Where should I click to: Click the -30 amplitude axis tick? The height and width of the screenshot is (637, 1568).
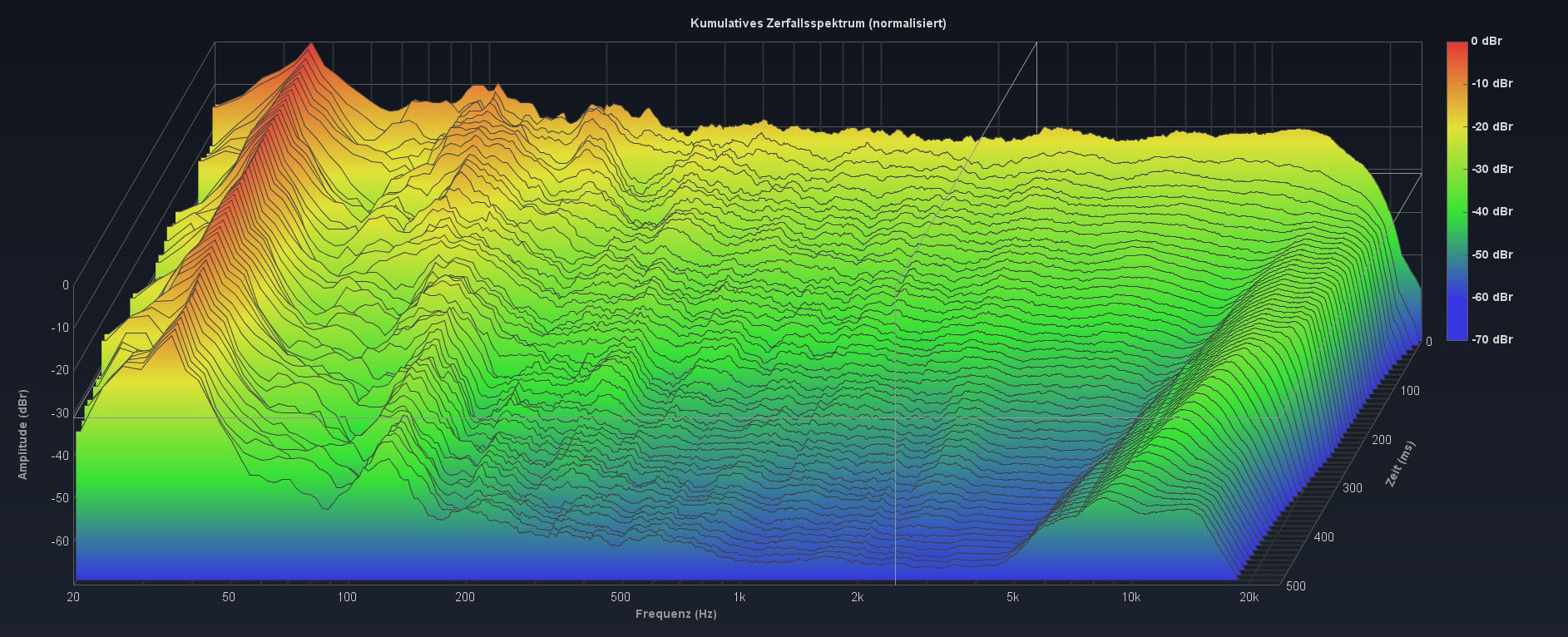tap(59, 413)
